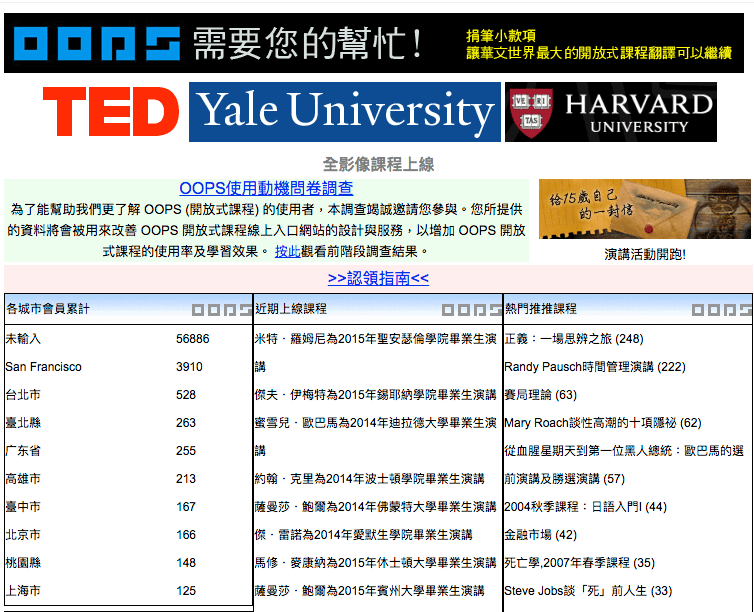Click the OOPS logo in 近期上線課程 header
The height and width of the screenshot is (612, 754).
click(x=472, y=310)
